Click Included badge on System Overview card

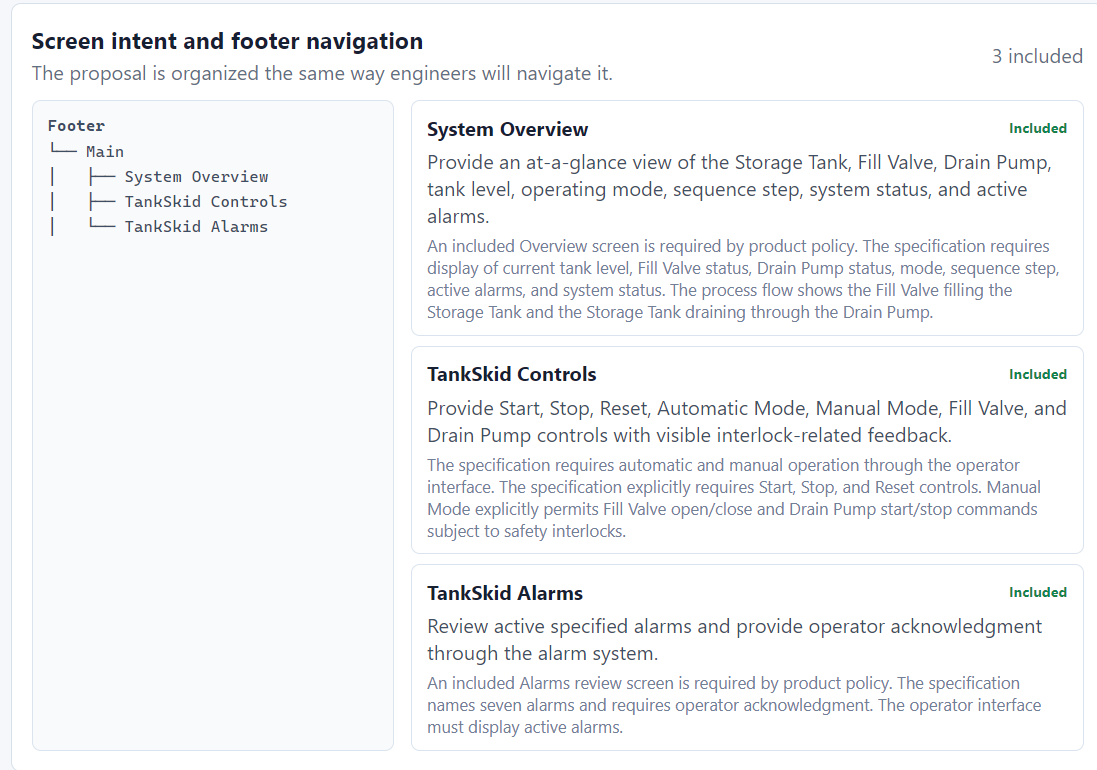(1038, 129)
